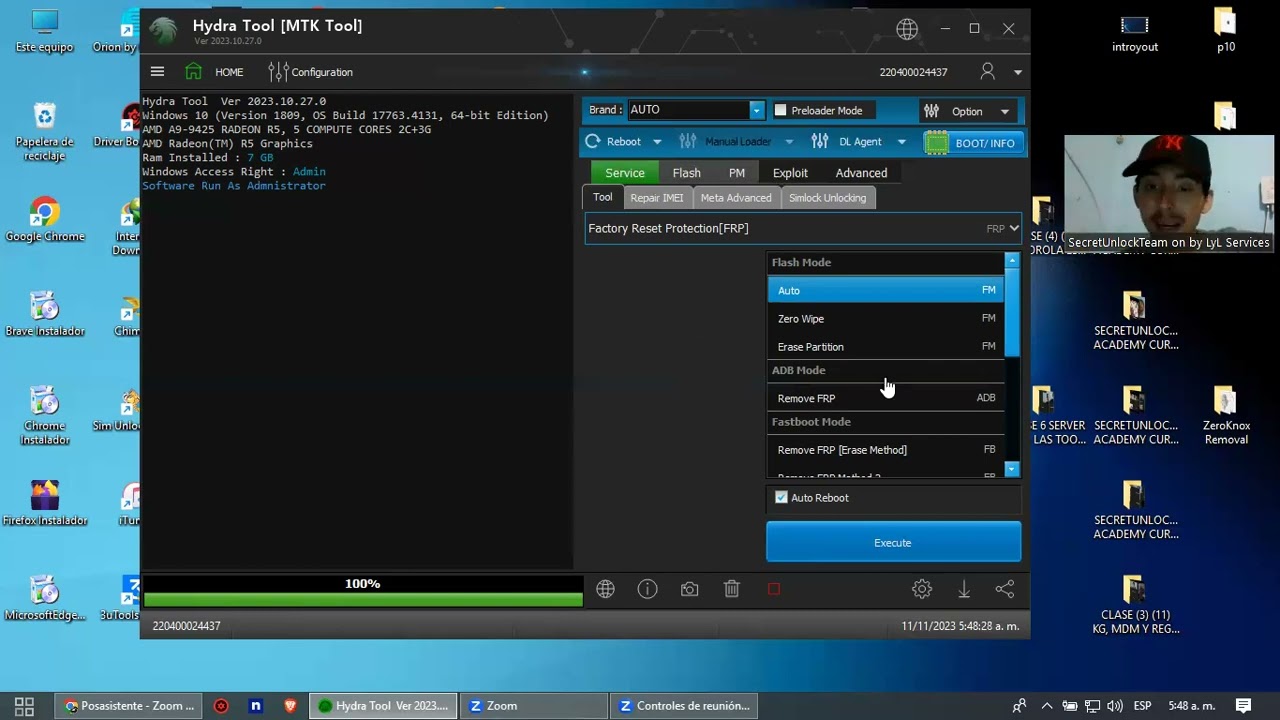Open the info icon in bottom toolbar
Screen dimensions: 1280x720
[648, 590]
